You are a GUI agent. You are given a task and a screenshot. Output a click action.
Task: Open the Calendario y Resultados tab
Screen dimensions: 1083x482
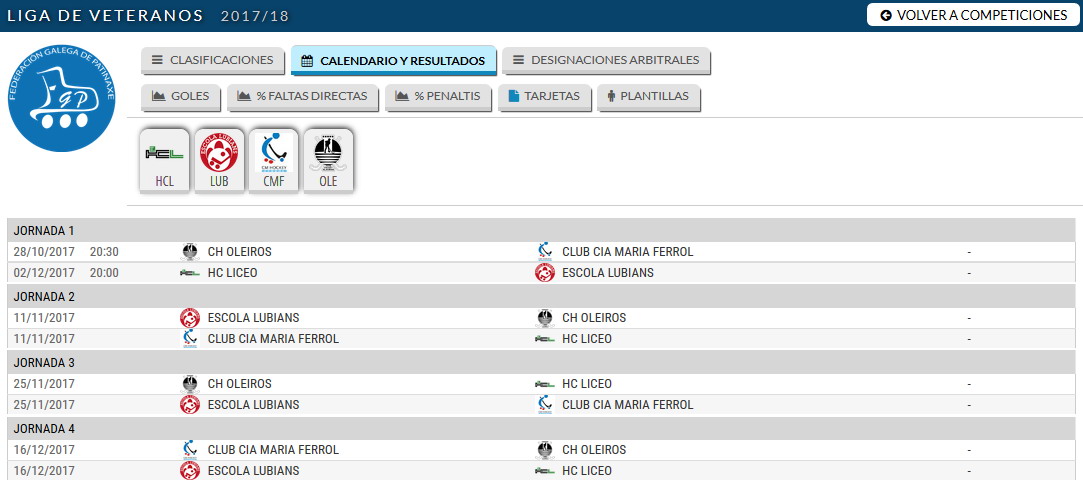click(x=393, y=60)
